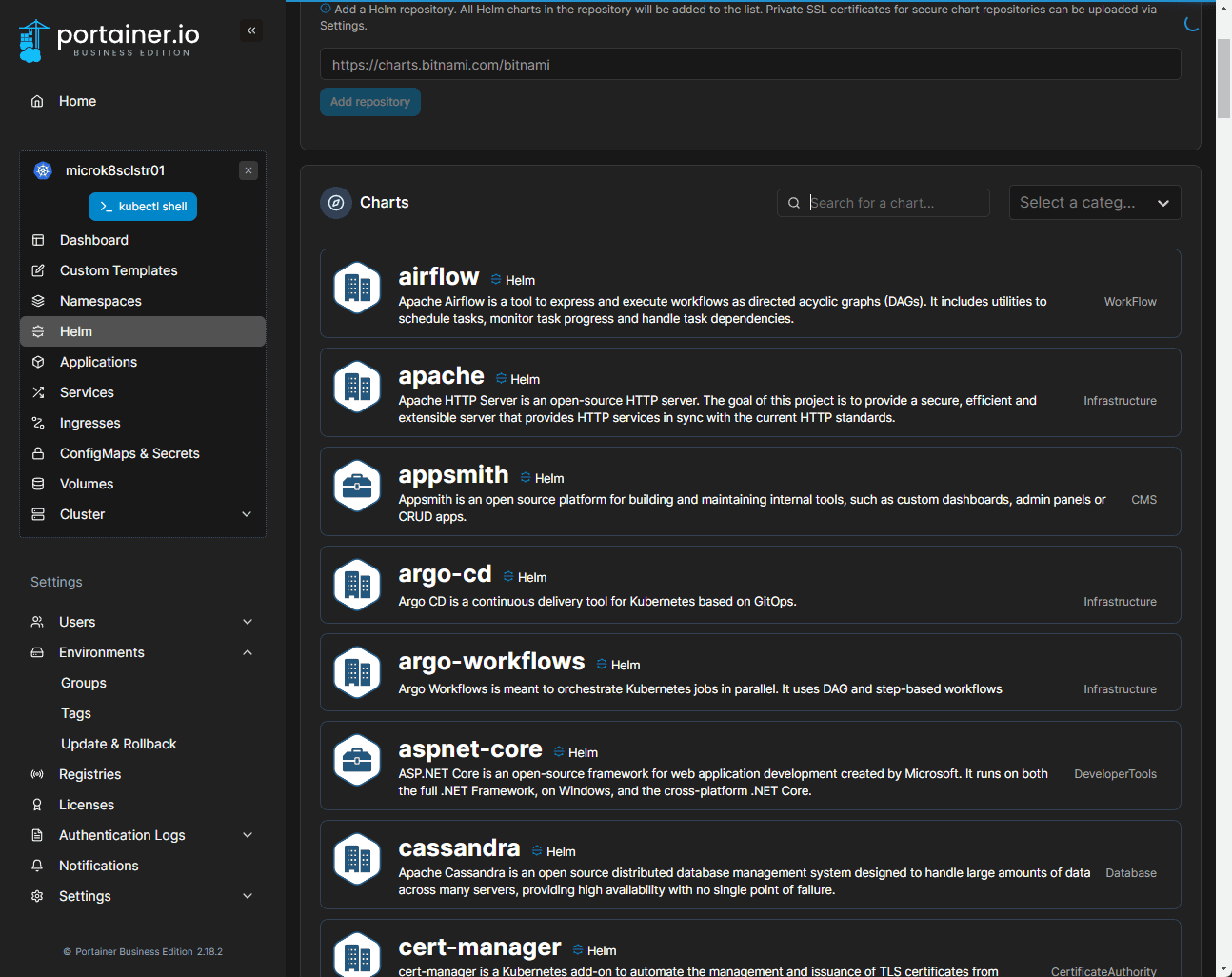Collapse the sidebar with double-chevron icon
This screenshot has height=977, width=1232.
coord(251,30)
